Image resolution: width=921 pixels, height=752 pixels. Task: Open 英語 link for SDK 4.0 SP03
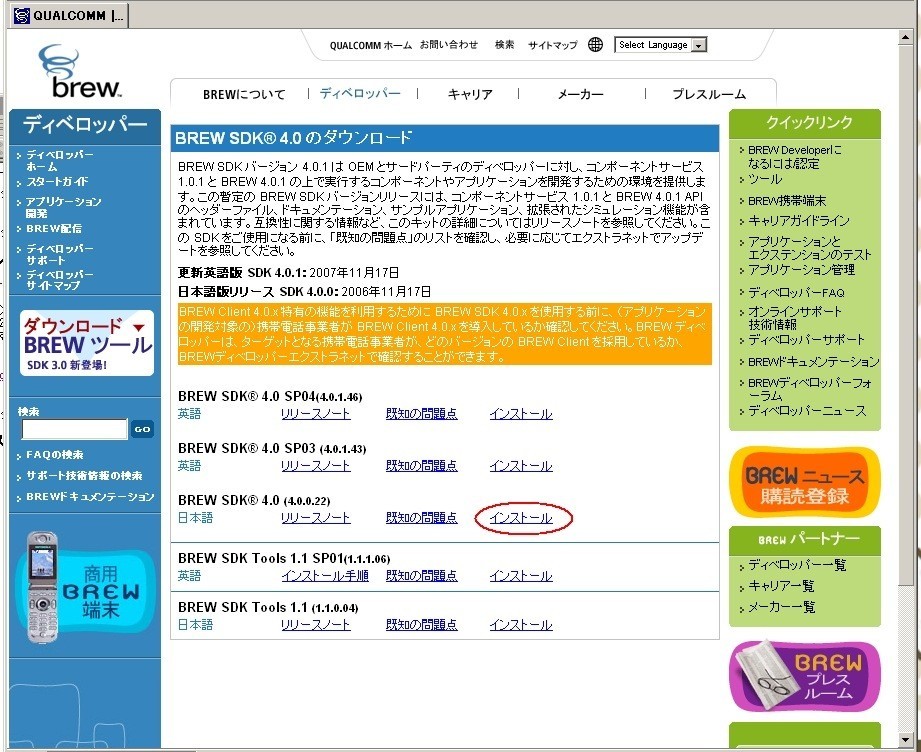click(x=189, y=466)
